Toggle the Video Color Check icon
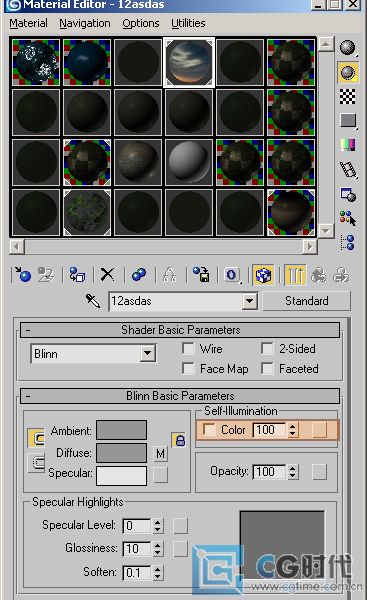367x600 pixels. [347, 145]
